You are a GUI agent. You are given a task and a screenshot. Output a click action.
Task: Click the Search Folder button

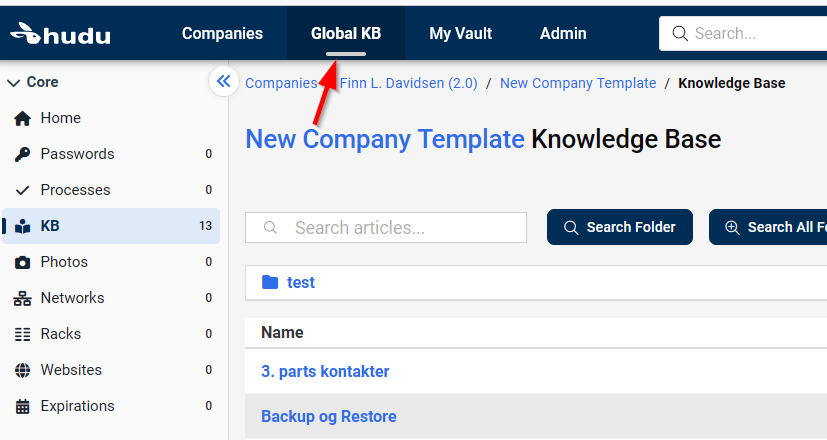pos(620,227)
